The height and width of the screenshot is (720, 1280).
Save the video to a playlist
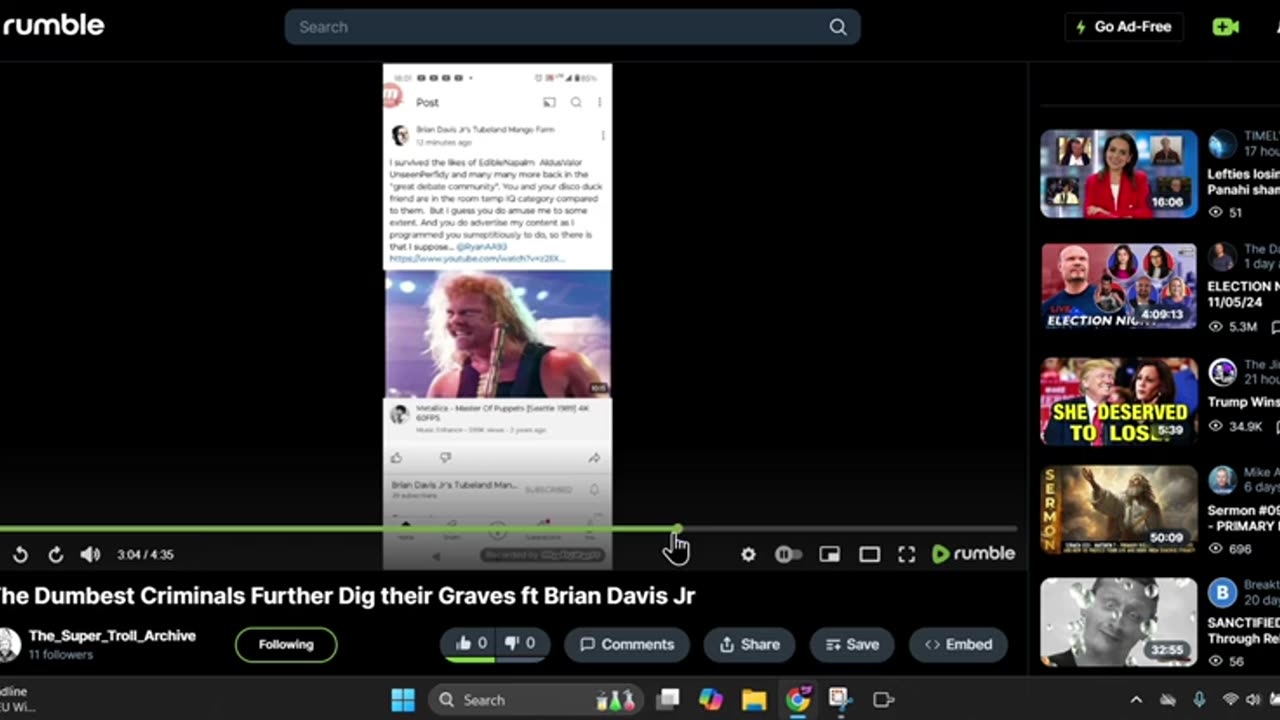point(852,644)
